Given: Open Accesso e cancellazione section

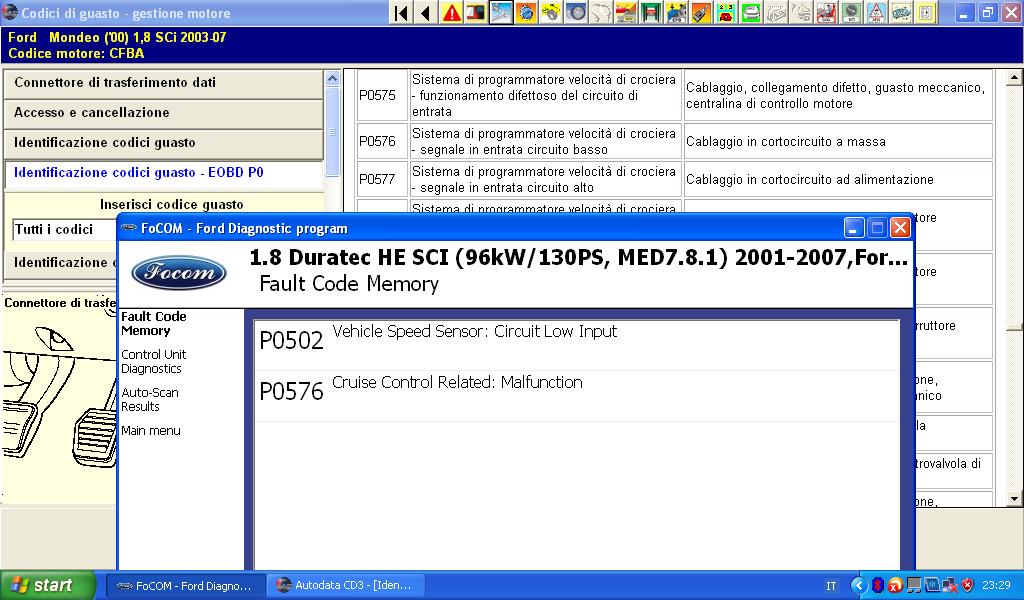Looking at the screenshot, I should click(x=163, y=113).
